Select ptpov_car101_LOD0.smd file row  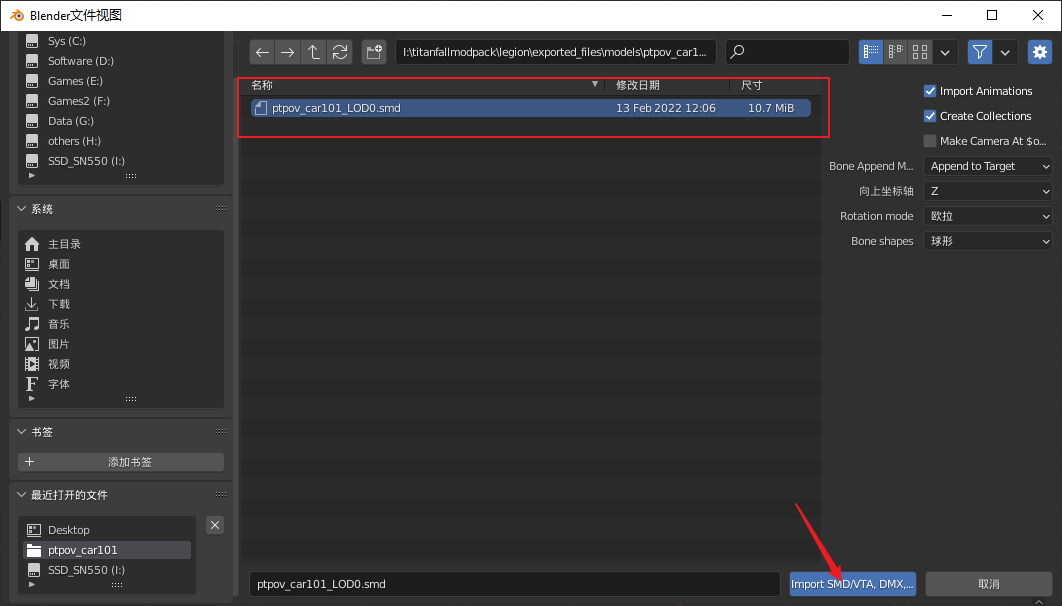pyautogui.click(x=530, y=108)
